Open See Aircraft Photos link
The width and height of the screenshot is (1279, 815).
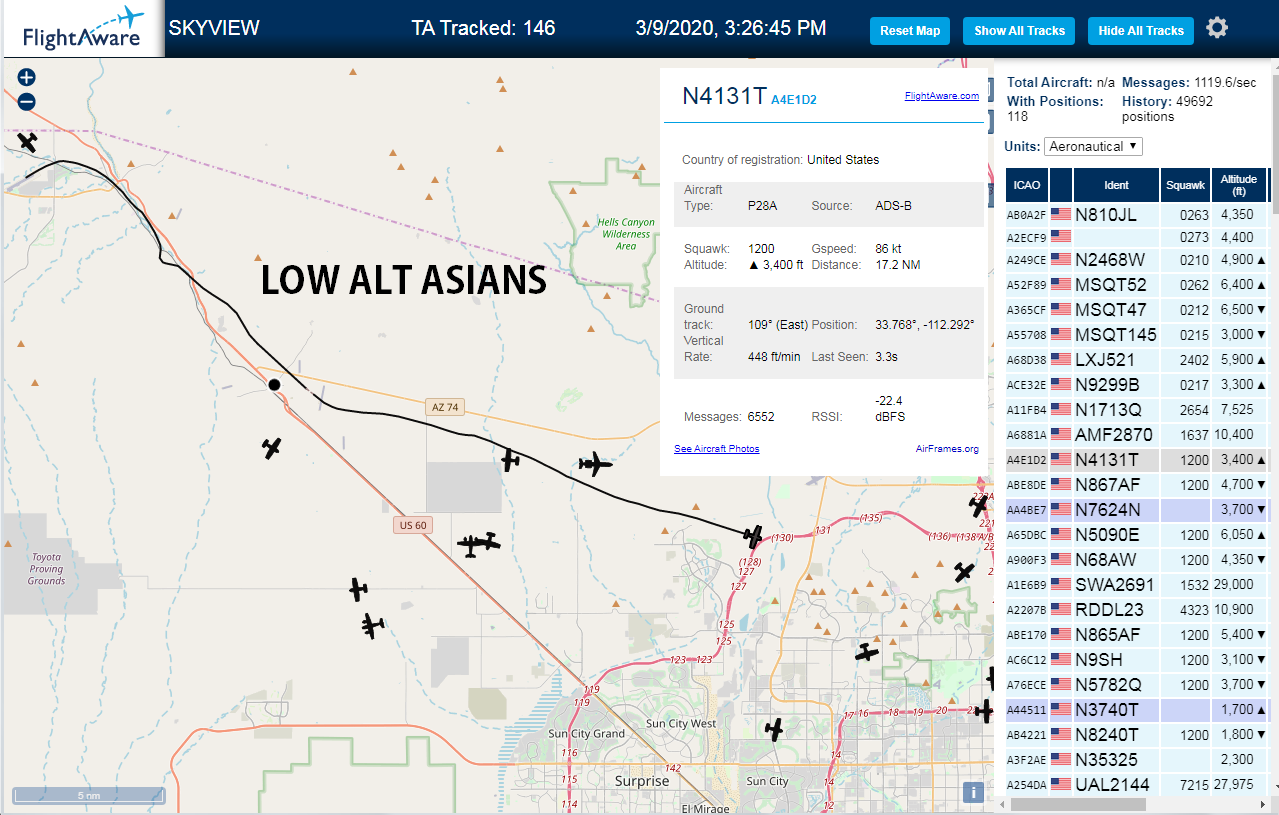[x=716, y=449]
